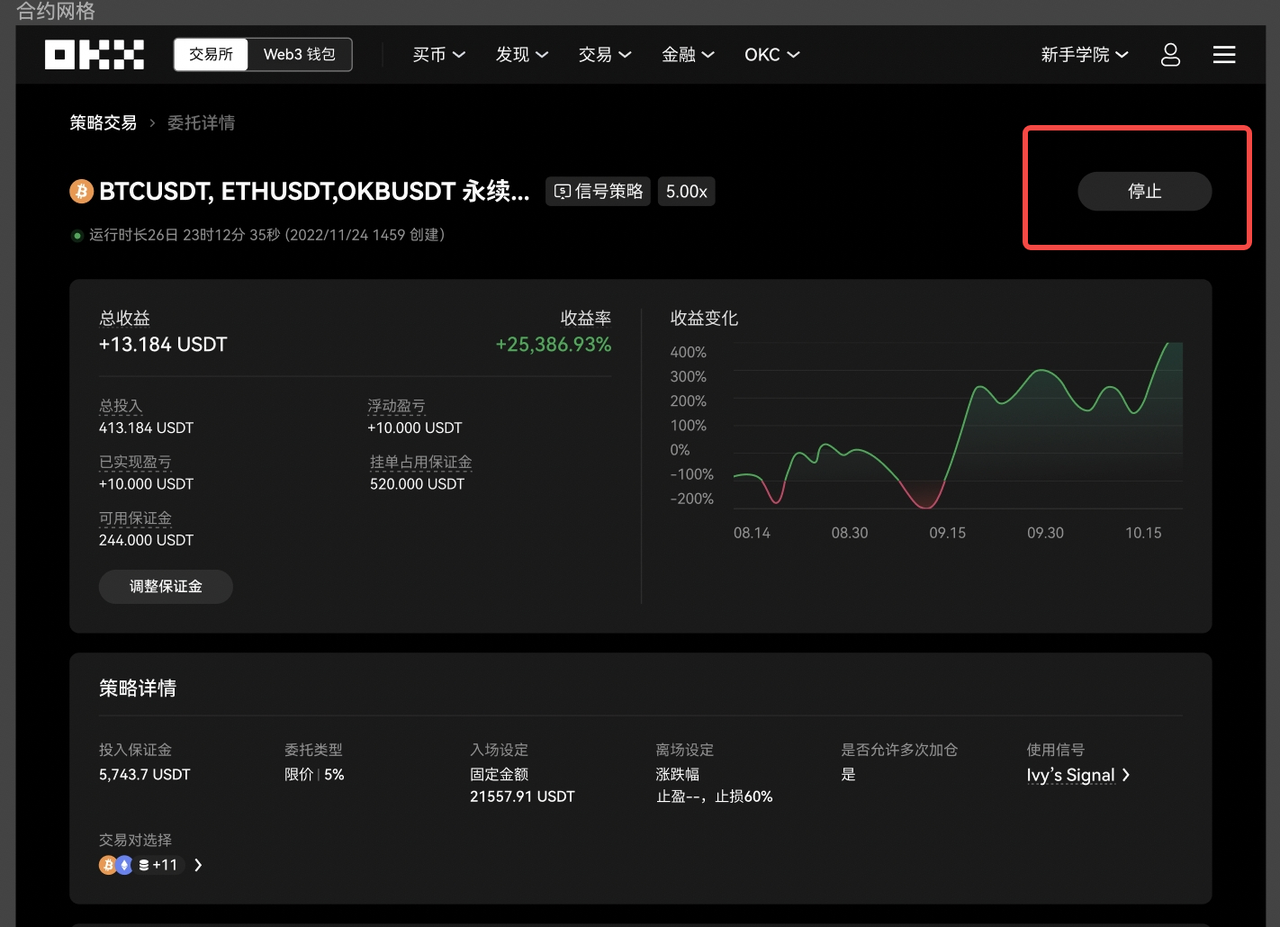Expand trading pairs via the right chevron

pyautogui.click(x=197, y=864)
